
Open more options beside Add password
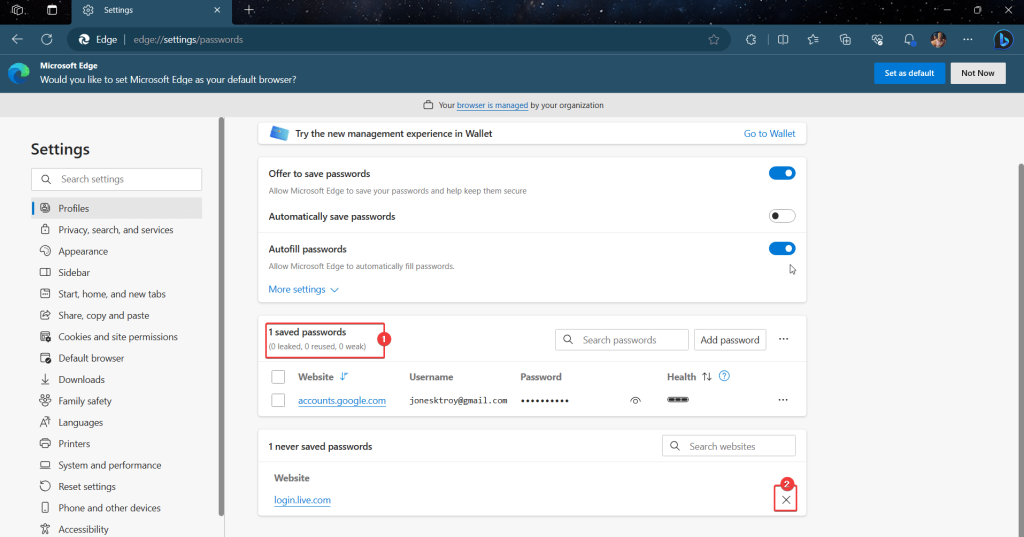784,339
